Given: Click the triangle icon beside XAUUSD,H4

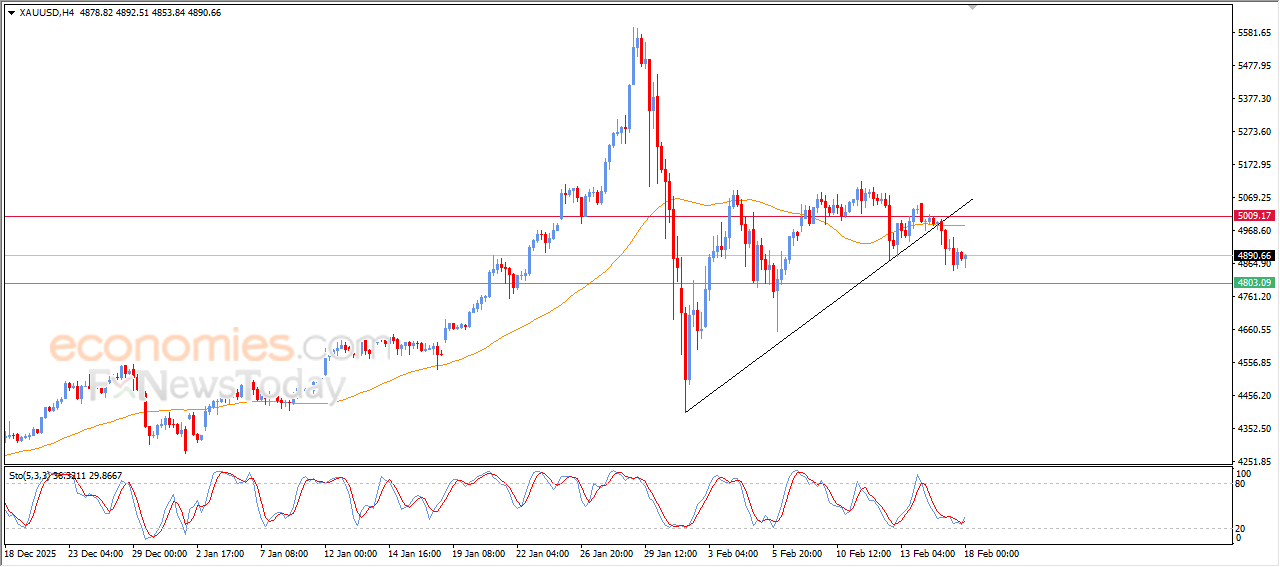Looking at the screenshot, I should click(x=11, y=13).
